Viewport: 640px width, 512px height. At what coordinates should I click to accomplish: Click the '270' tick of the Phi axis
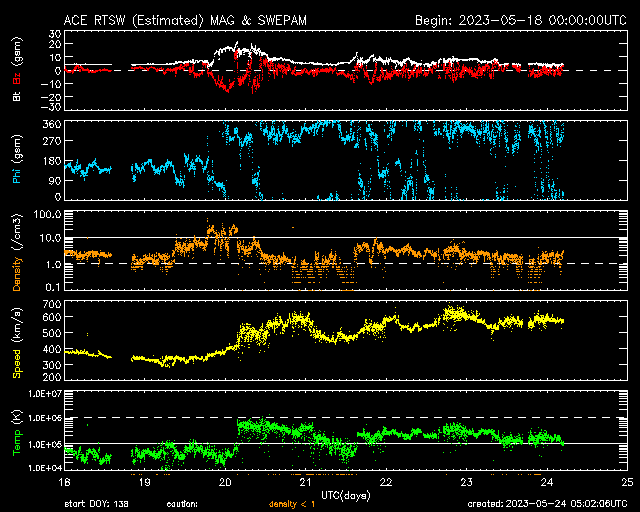tap(52, 141)
